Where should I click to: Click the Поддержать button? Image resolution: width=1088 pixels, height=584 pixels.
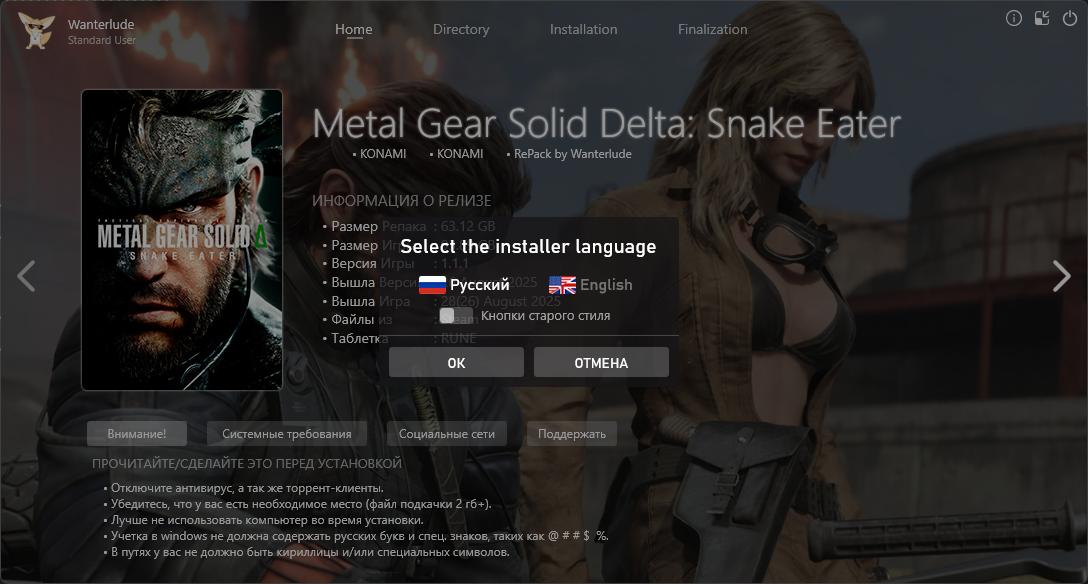(572, 433)
